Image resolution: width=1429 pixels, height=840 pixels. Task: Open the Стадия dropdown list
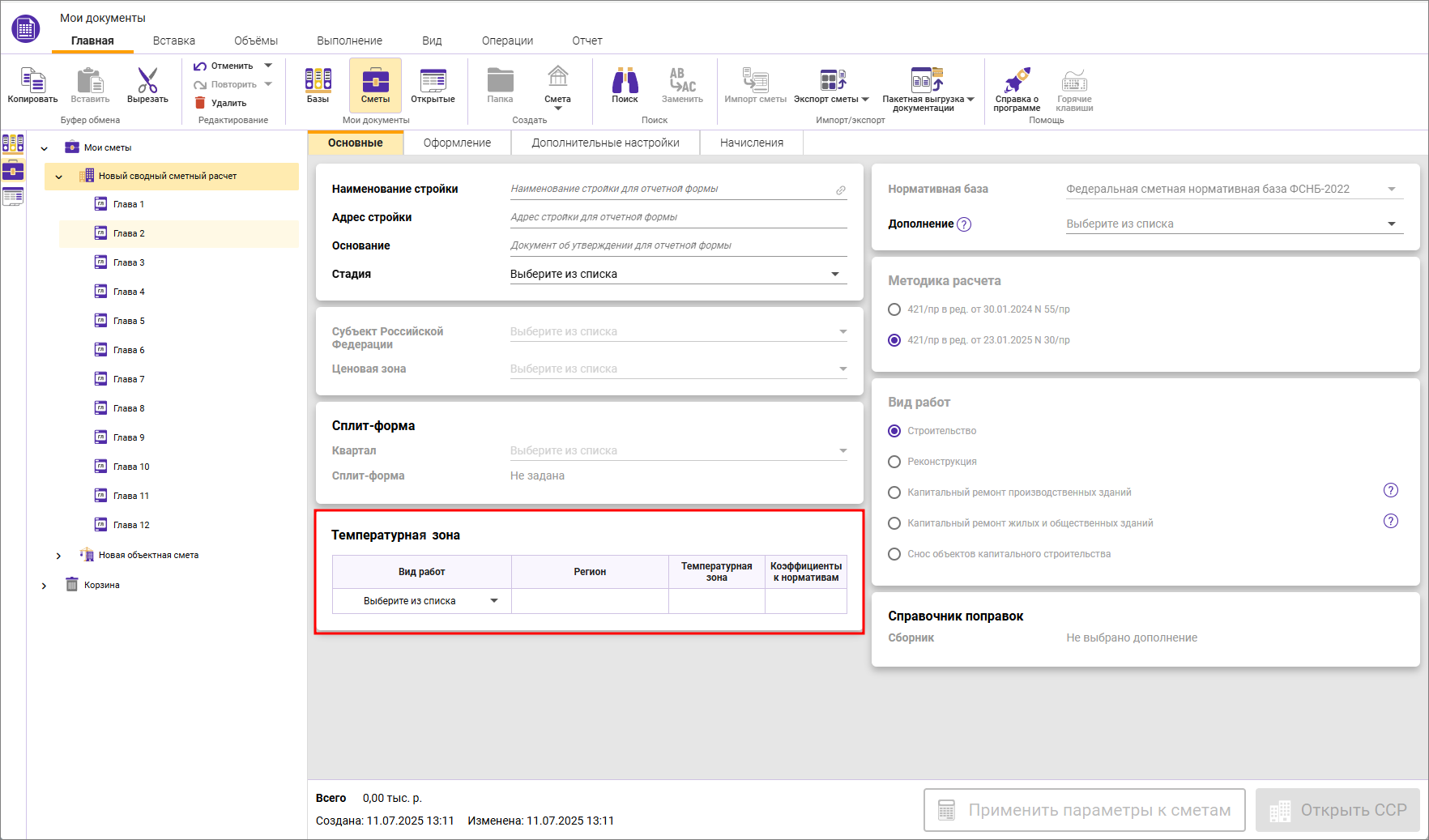click(x=678, y=275)
